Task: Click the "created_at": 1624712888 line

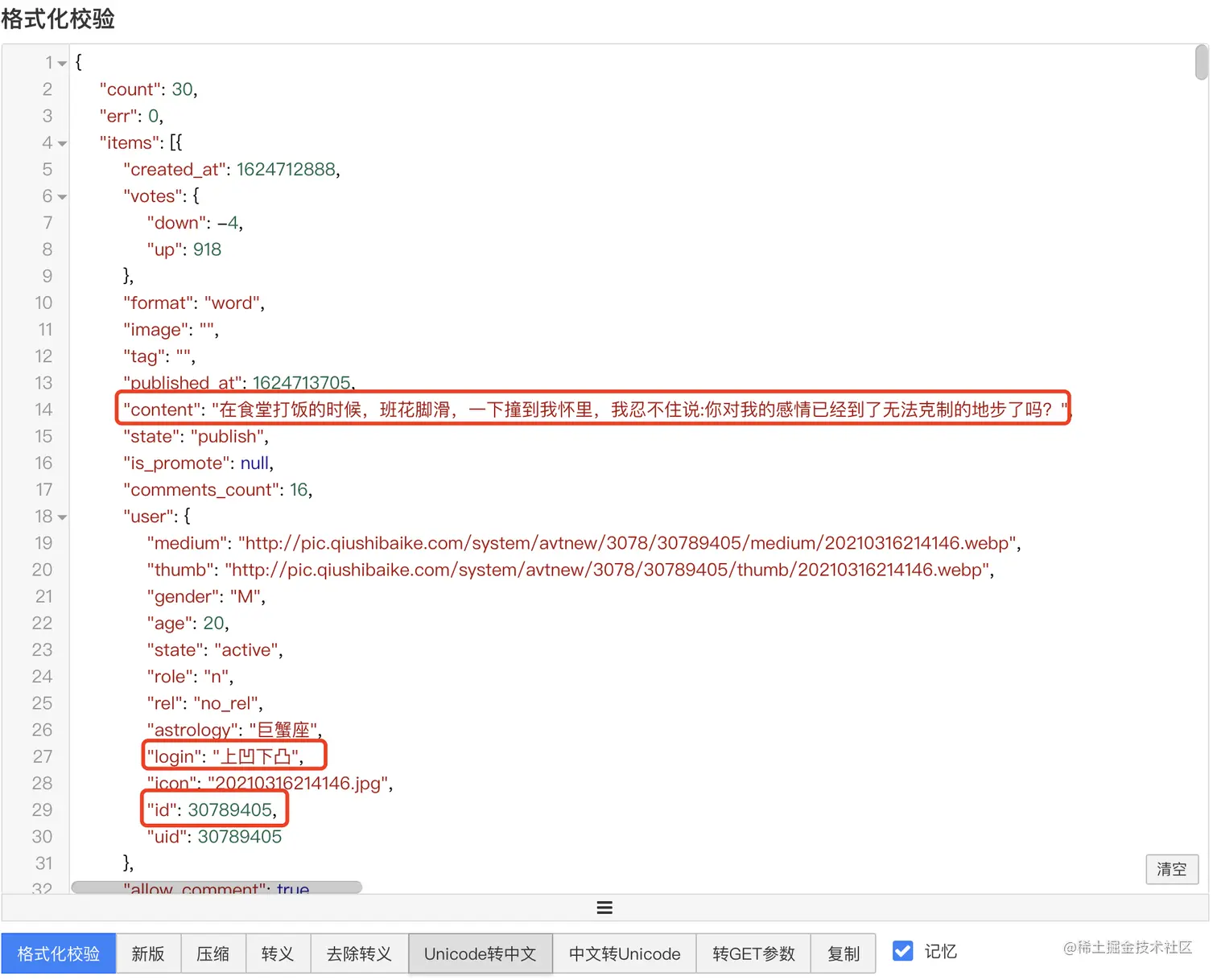Action: coord(232,169)
